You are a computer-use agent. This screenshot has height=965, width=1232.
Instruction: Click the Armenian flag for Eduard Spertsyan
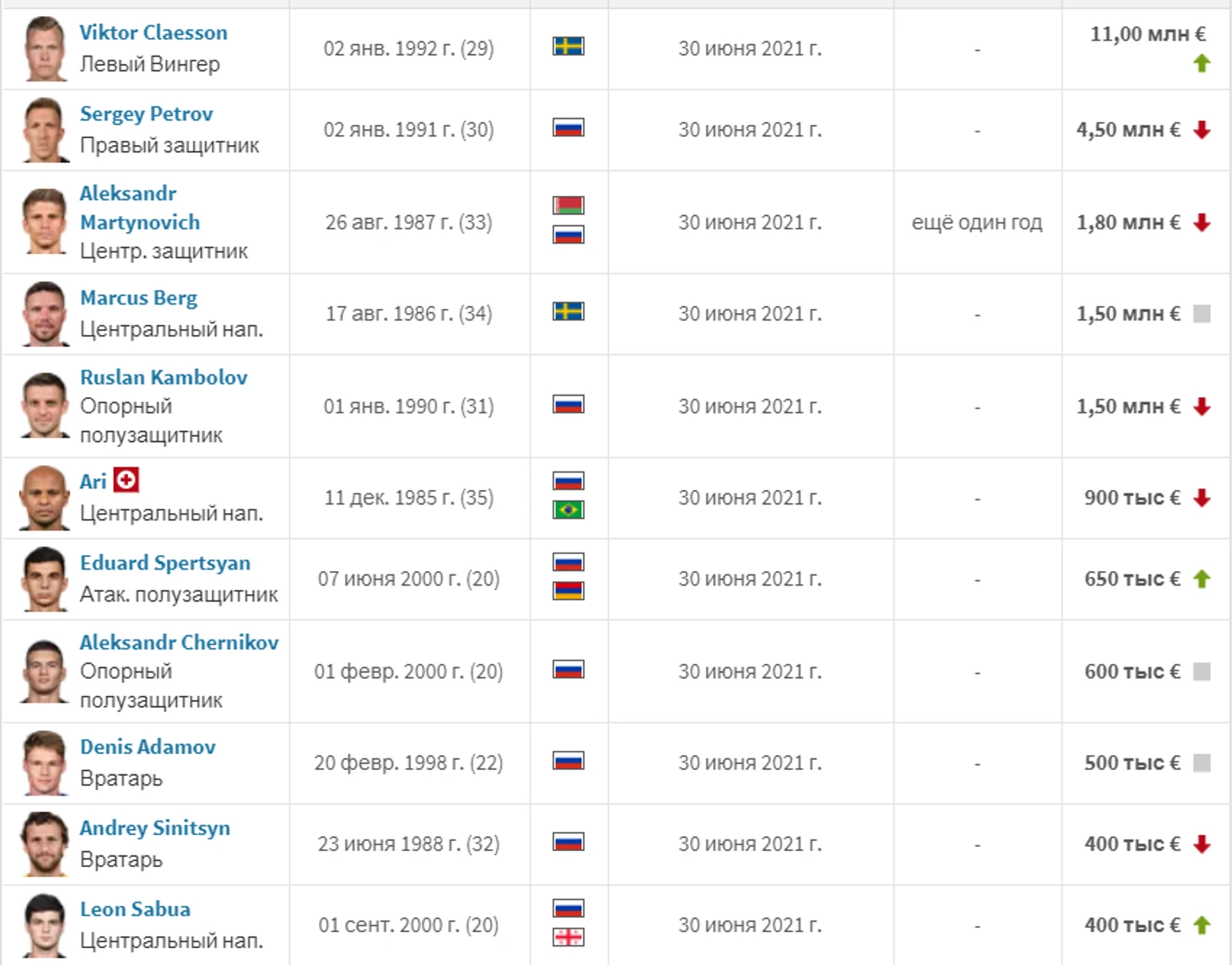(568, 590)
